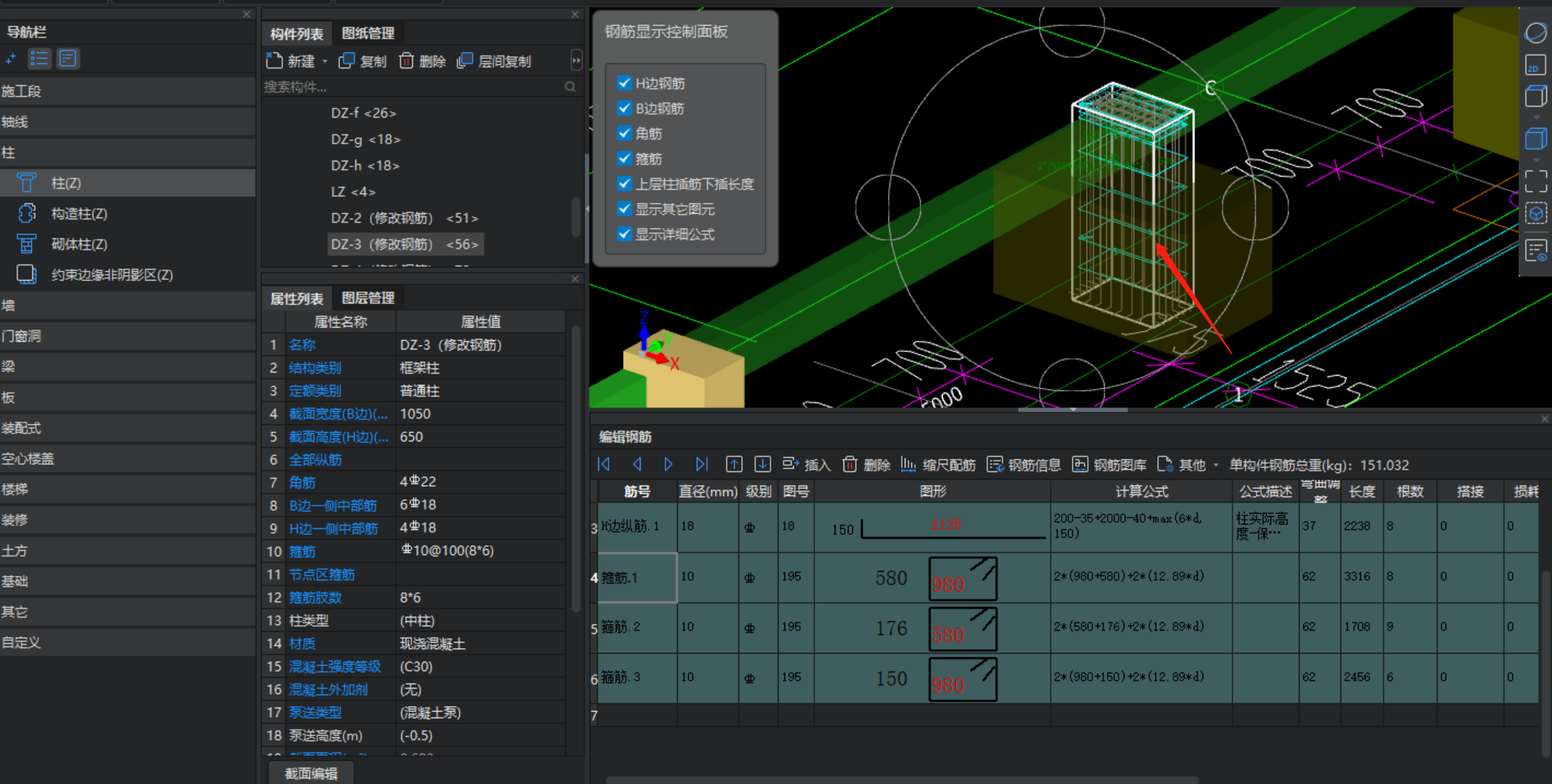Switch to 图层管理 tab
Screen dimensions: 1552x784
(x=368, y=298)
